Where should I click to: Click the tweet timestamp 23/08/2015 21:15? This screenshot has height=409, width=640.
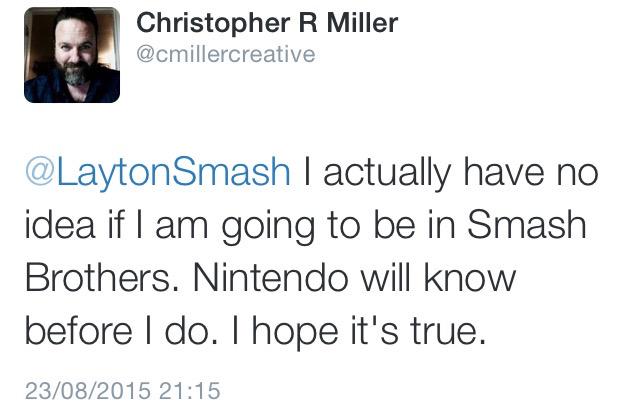click(x=123, y=390)
